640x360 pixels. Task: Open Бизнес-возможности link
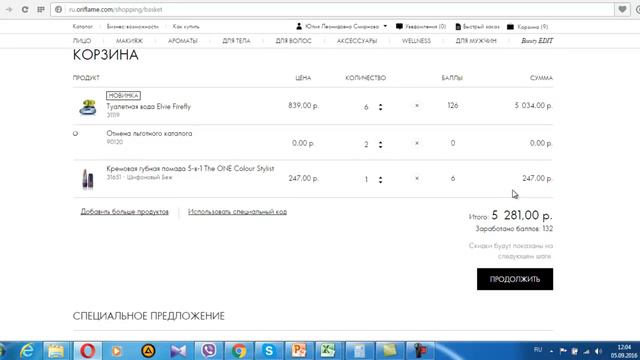pyautogui.click(x=132, y=27)
